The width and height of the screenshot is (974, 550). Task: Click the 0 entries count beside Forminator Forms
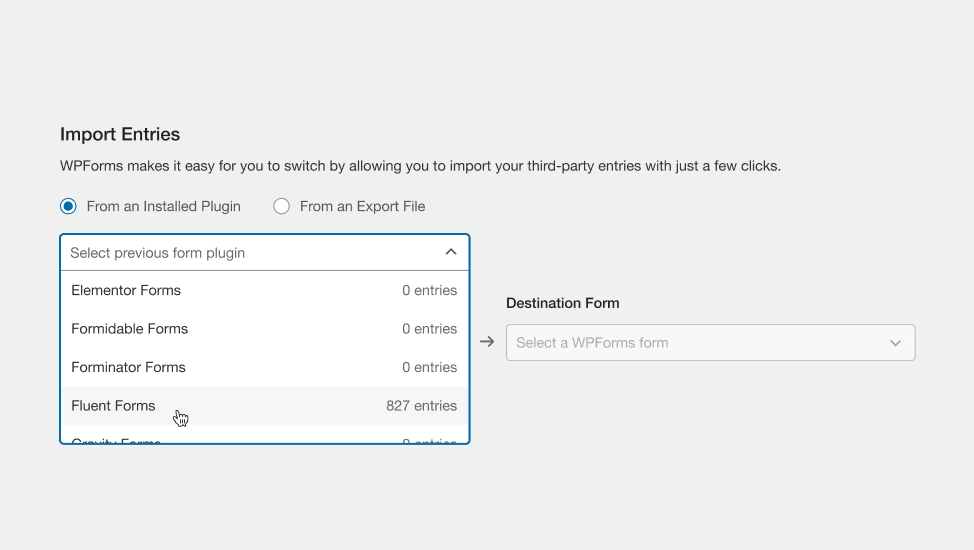tap(429, 367)
